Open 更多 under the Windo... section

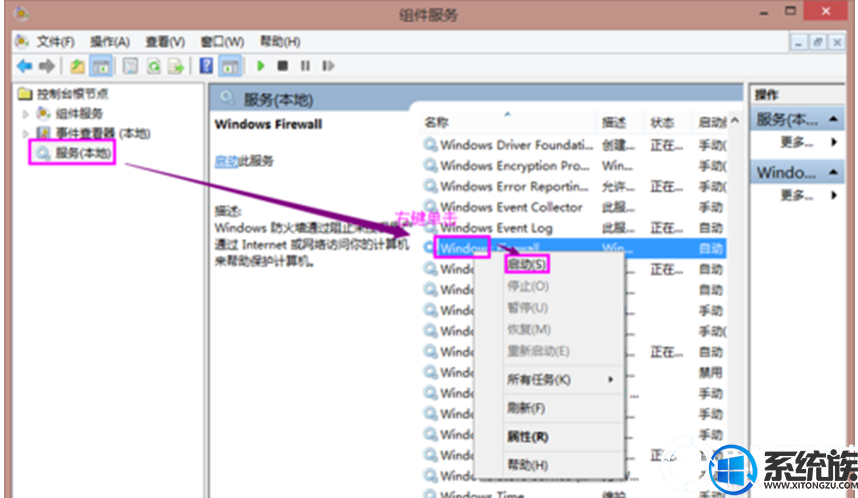(797, 194)
